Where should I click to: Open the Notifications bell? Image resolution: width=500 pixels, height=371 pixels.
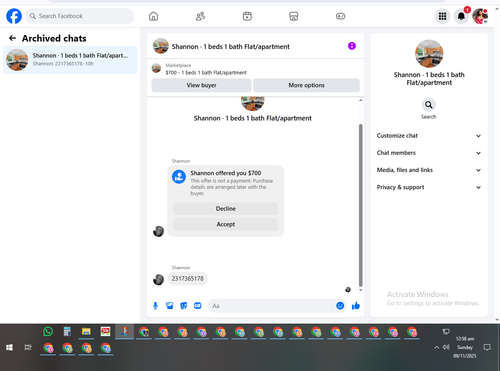pyautogui.click(x=461, y=16)
